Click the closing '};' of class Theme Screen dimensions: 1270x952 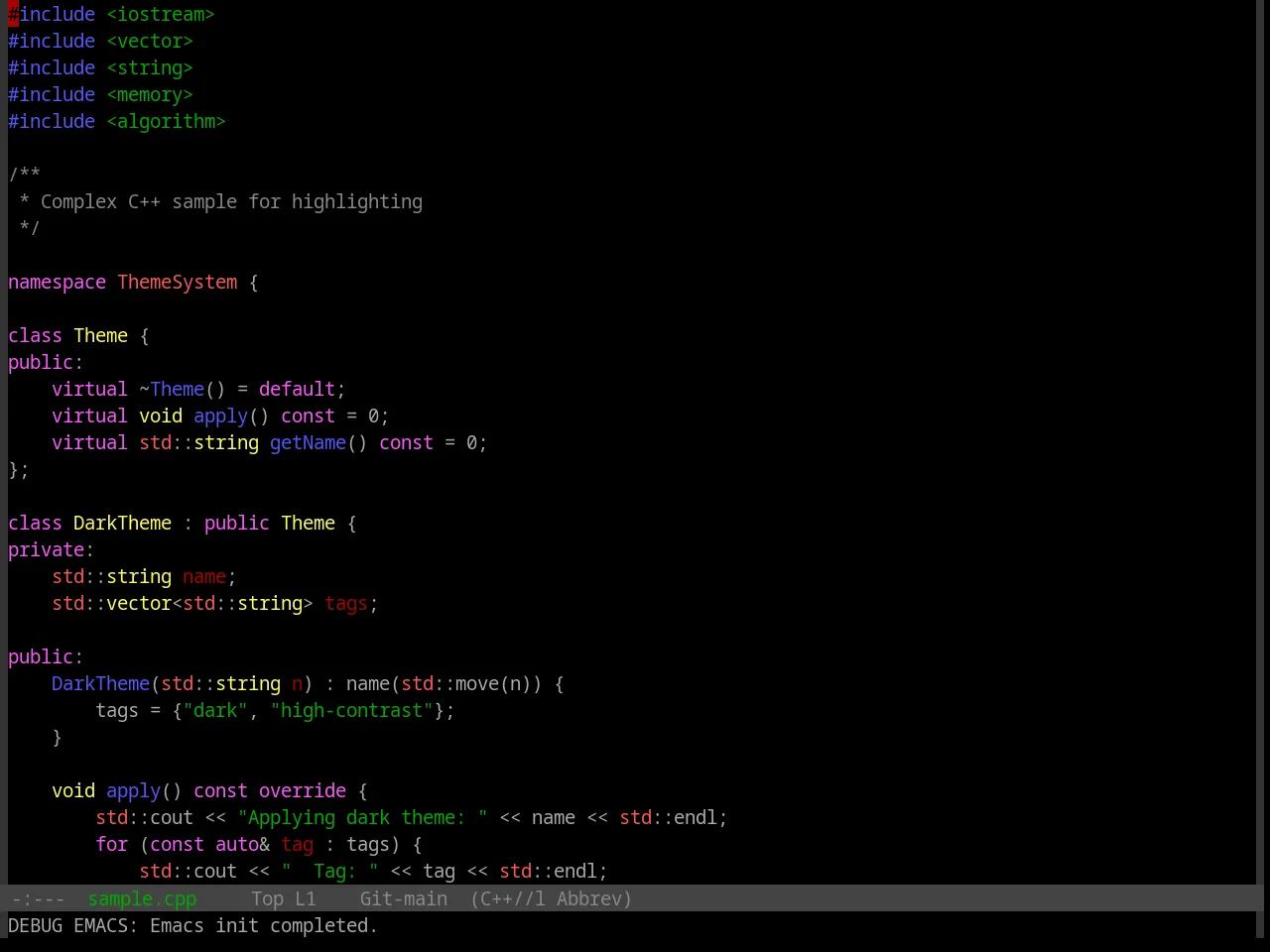(19, 469)
